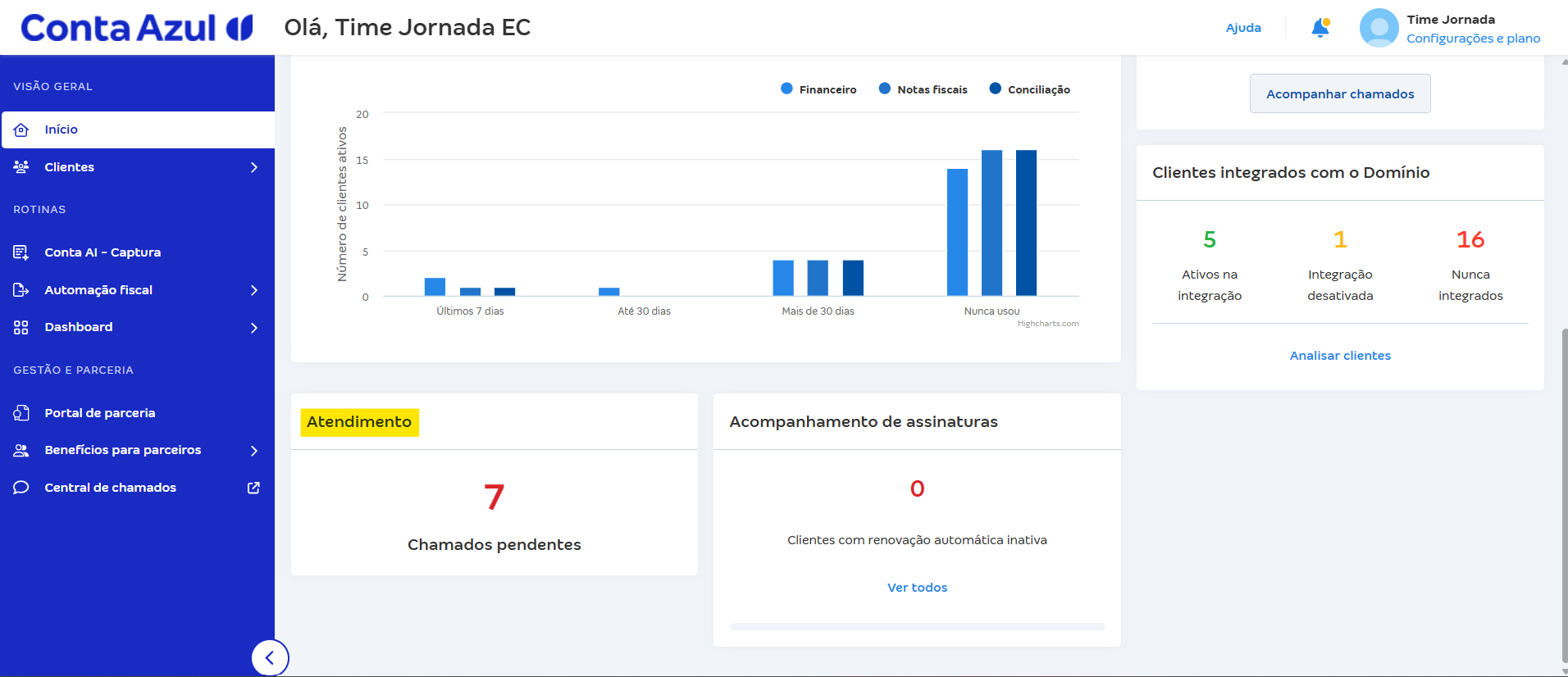Open the Clientes menu item

138,167
